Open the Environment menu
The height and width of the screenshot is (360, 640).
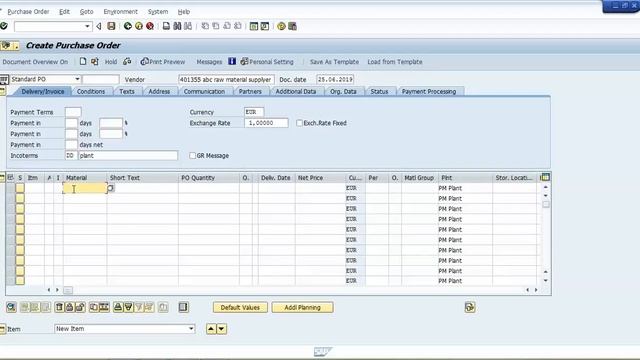click(120, 12)
